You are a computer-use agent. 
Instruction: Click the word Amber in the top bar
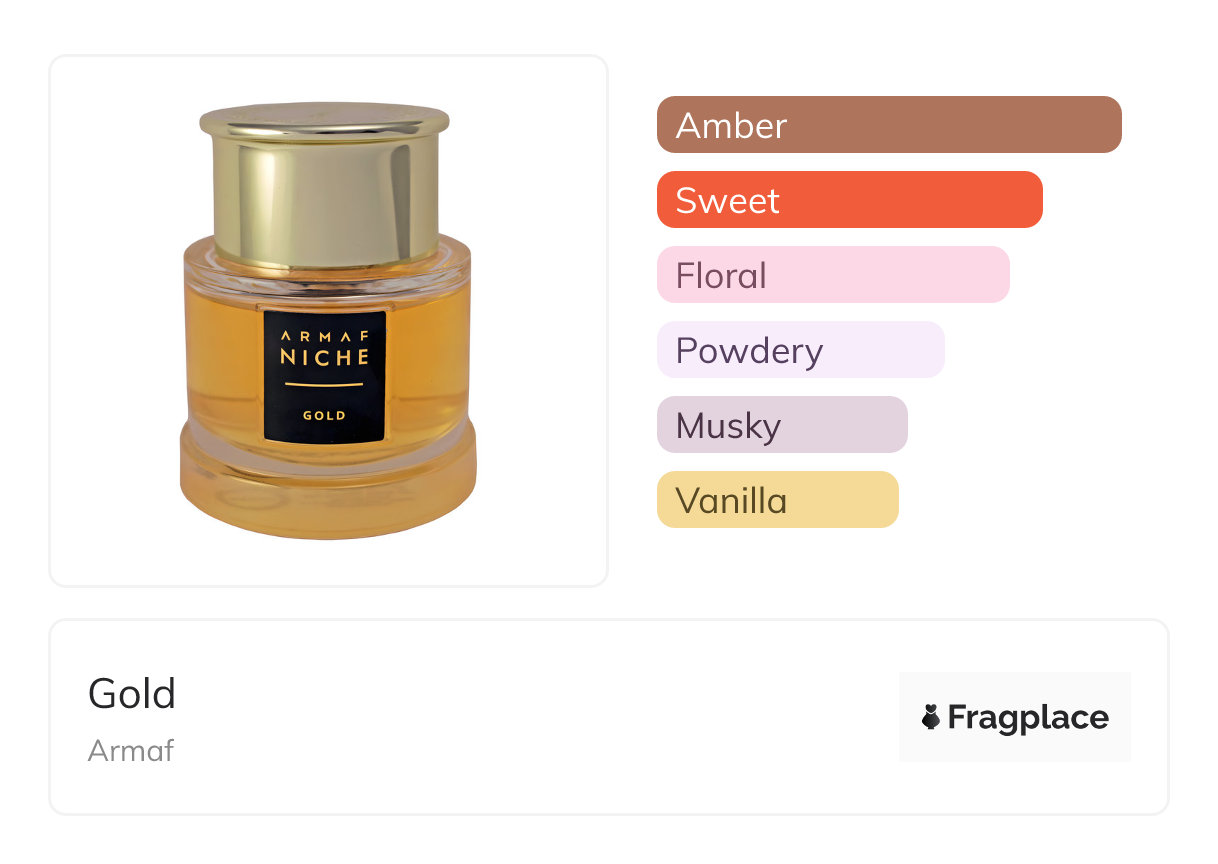(x=731, y=125)
